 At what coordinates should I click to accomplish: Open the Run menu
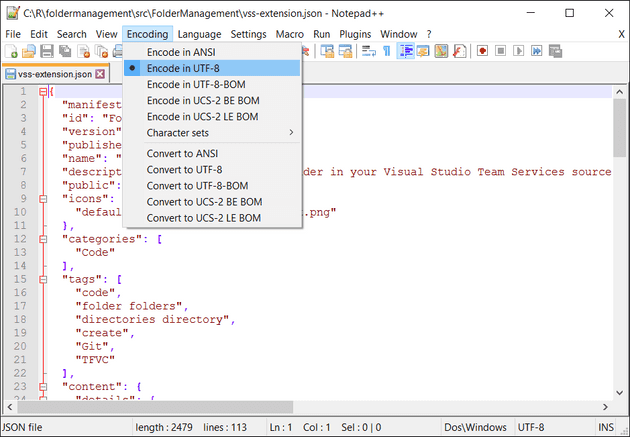[x=321, y=34]
